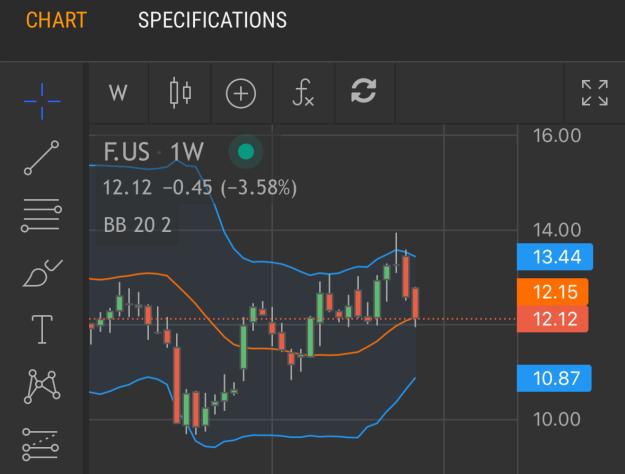Select the horizontal lines drawing tool
This screenshot has height=474, width=625.
tap(41, 215)
